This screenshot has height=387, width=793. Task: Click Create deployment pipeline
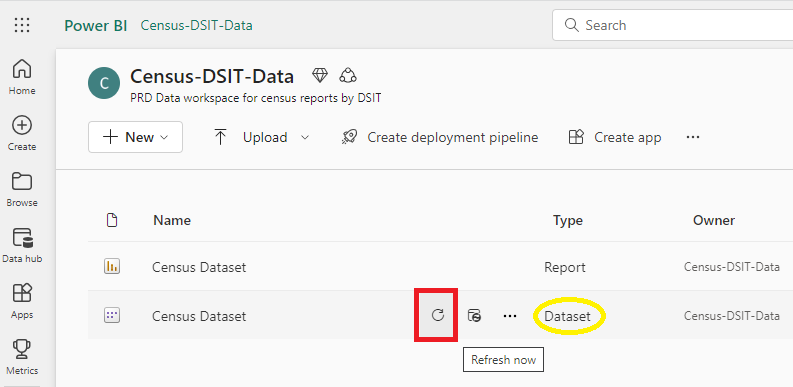439,137
